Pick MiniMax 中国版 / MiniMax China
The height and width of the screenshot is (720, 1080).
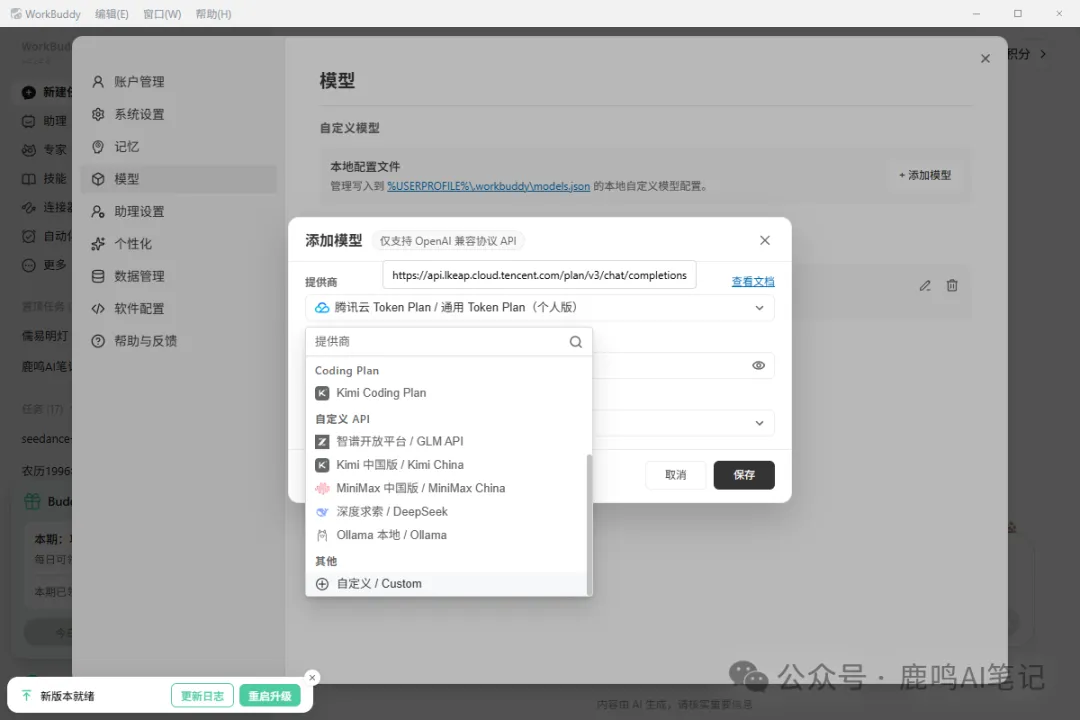click(448, 488)
